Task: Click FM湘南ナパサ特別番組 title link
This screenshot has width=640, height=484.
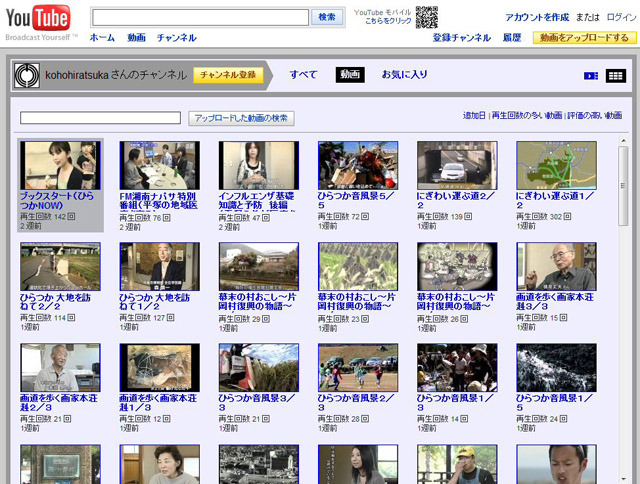Action: 158,201
